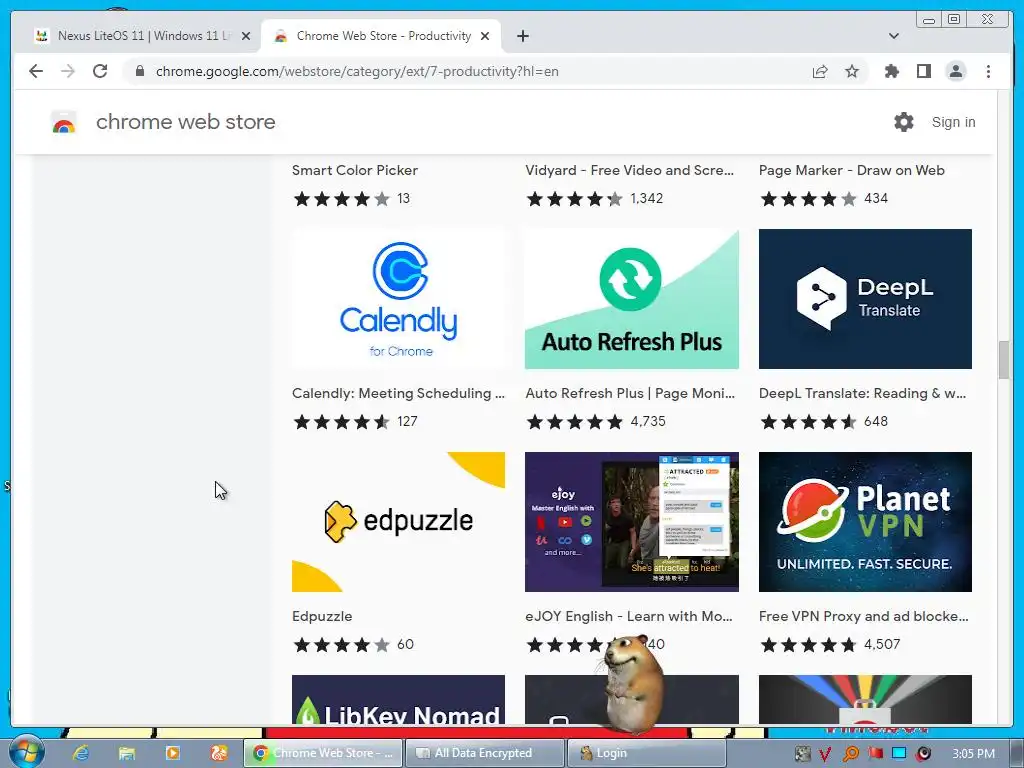Open the media player taskbar icon
This screenshot has height=768, width=1024.
click(173, 753)
